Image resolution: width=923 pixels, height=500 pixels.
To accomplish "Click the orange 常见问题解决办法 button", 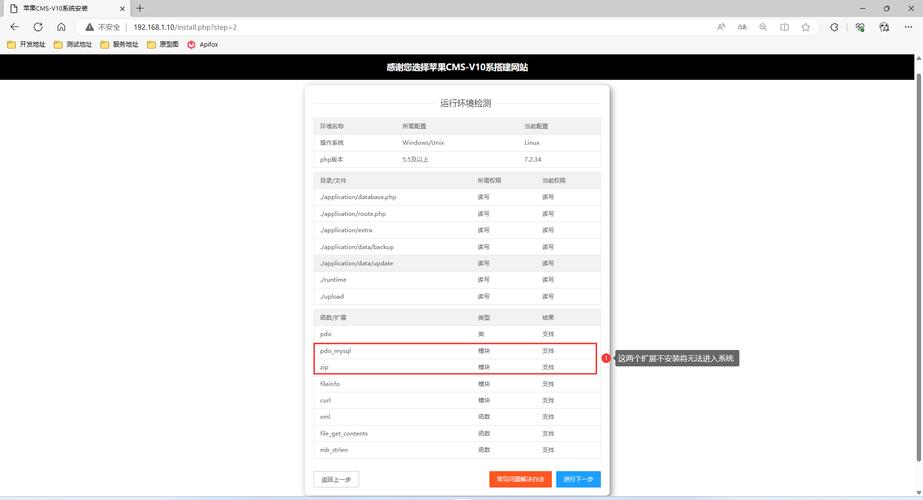I will coord(520,479).
